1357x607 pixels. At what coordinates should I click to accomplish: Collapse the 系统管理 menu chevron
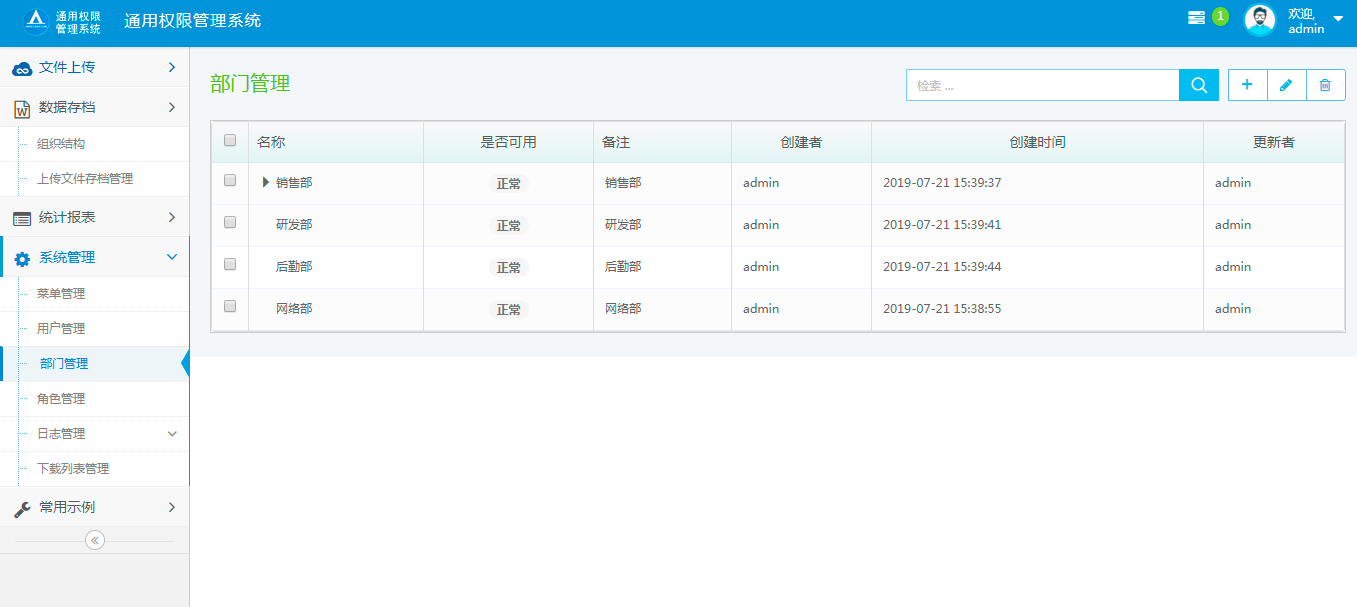[172, 257]
